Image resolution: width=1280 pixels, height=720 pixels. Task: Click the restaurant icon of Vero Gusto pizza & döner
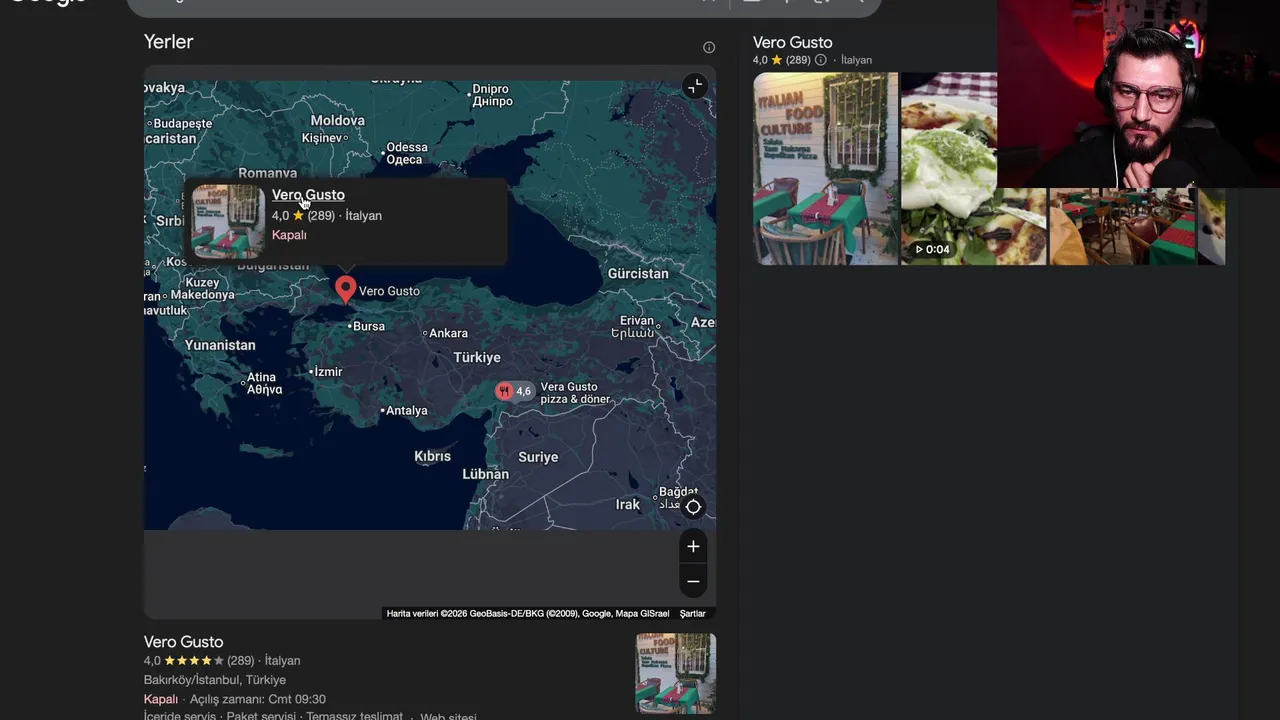505,391
